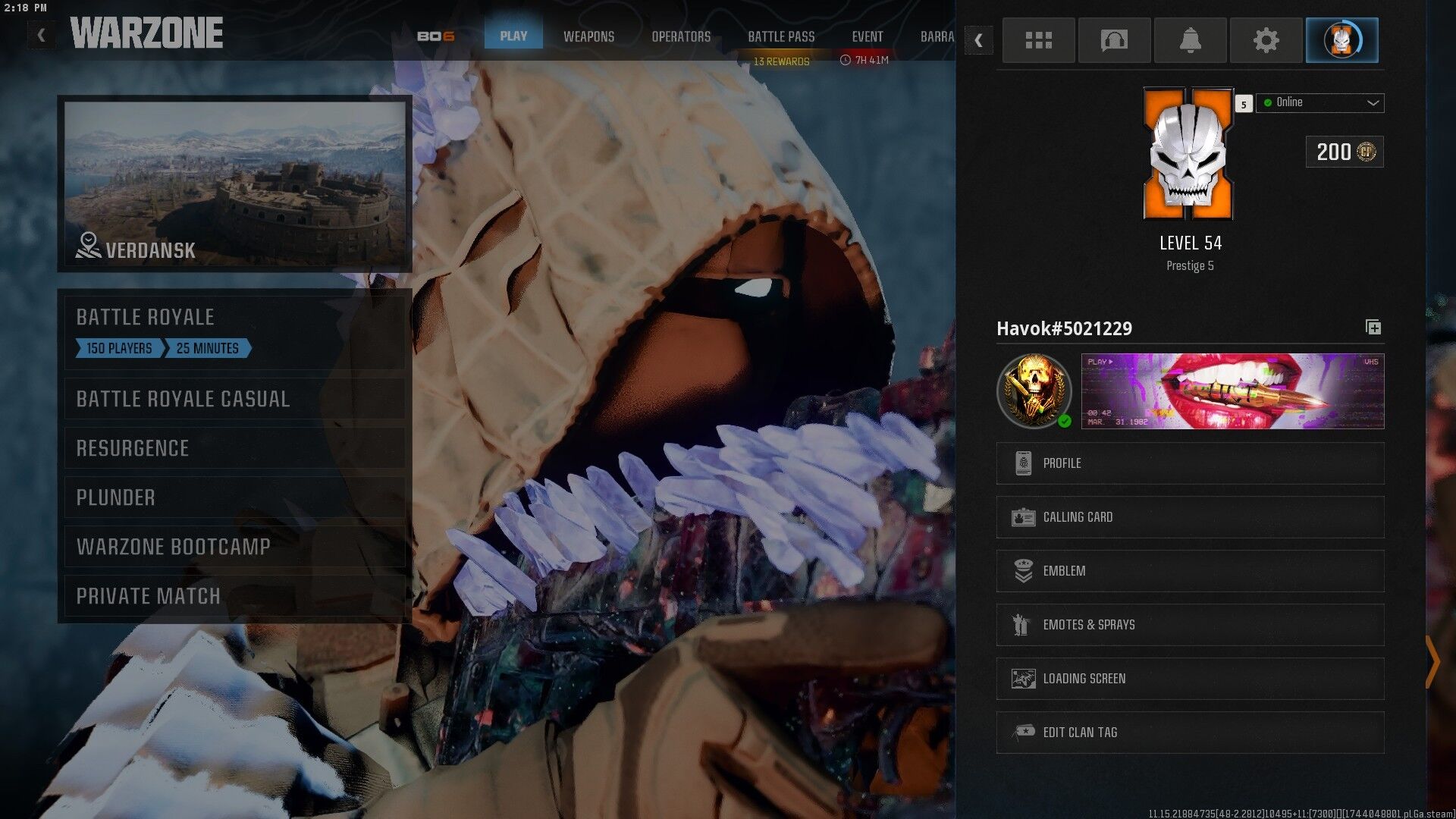1456x819 pixels.
Task: Open the Calling Card option
Action: (1189, 517)
